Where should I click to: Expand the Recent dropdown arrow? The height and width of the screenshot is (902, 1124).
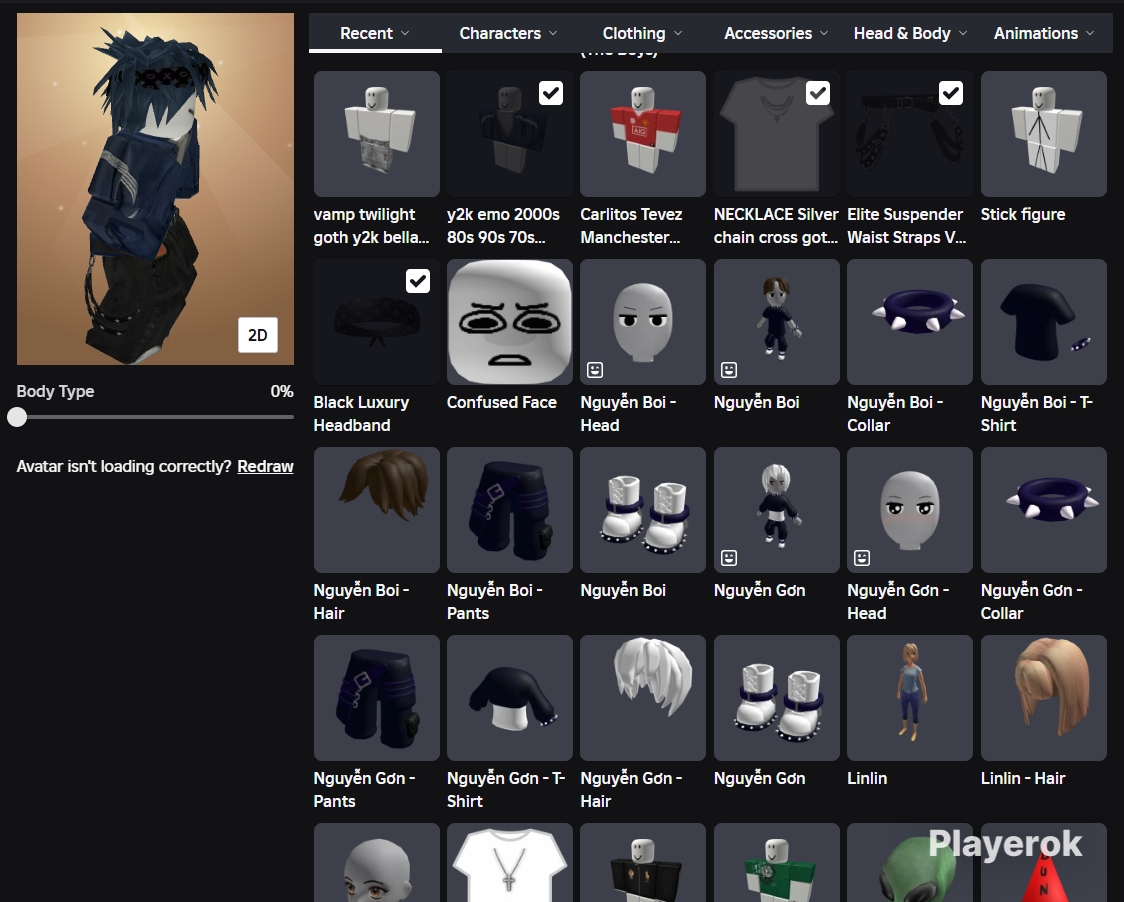pos(405,34)
